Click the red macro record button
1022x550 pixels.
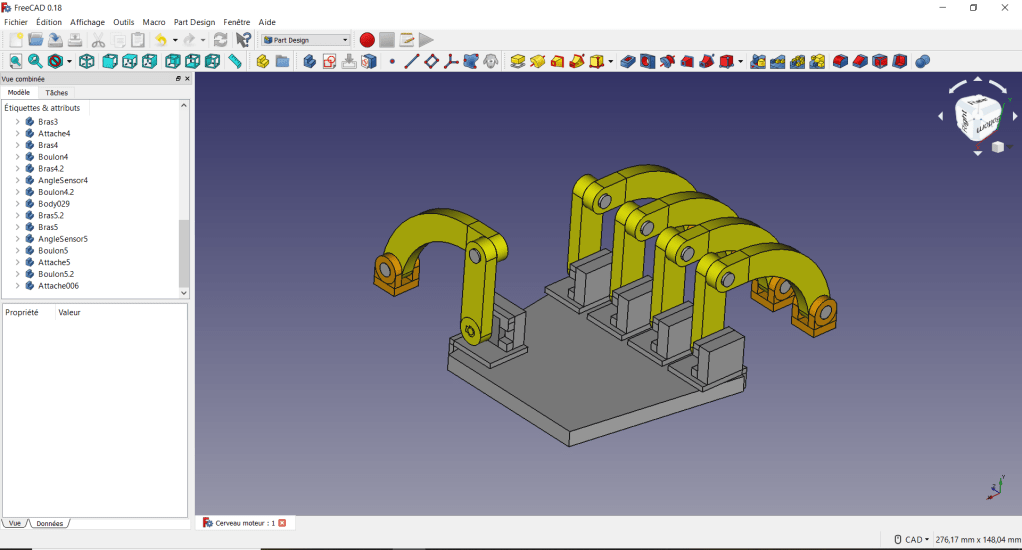click(367, 40)
